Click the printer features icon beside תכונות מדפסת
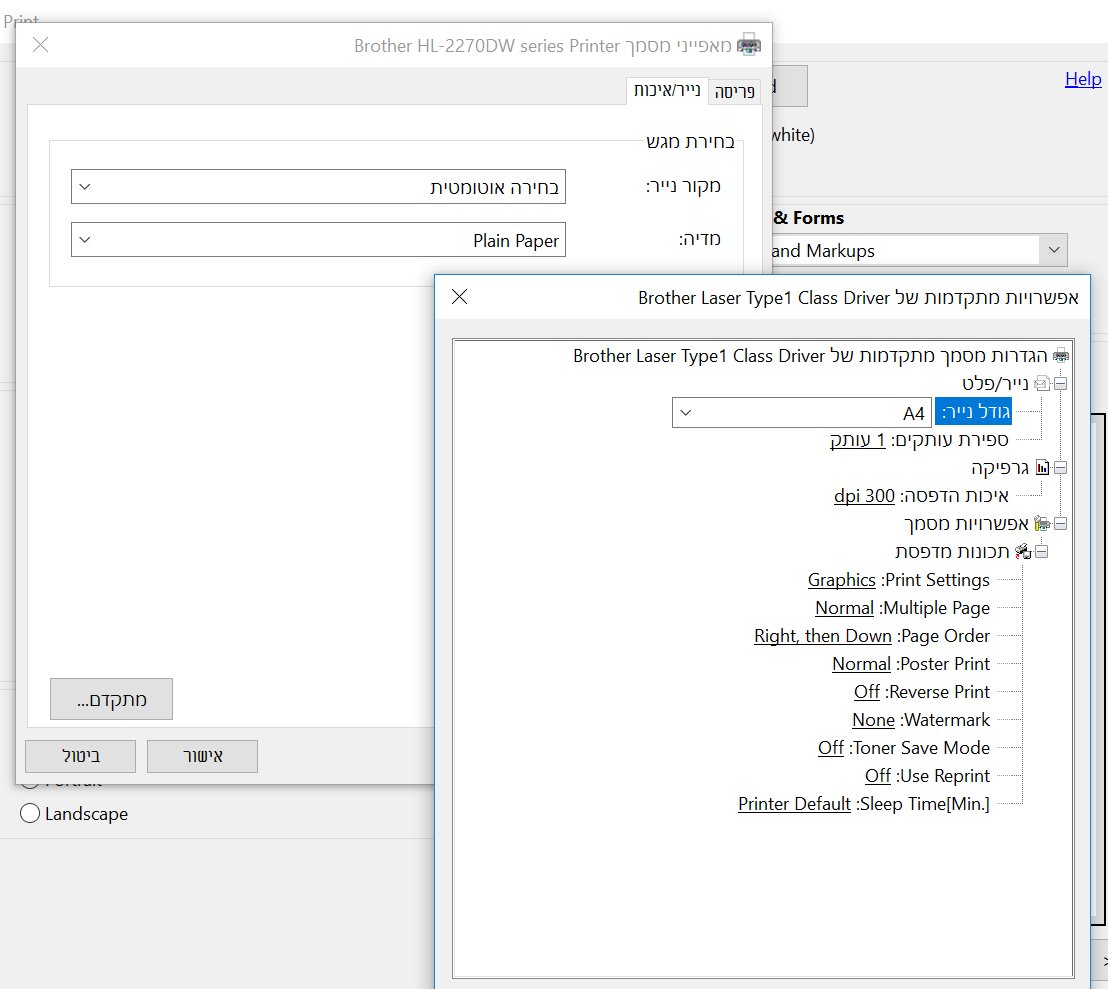 click(1023, 552)
